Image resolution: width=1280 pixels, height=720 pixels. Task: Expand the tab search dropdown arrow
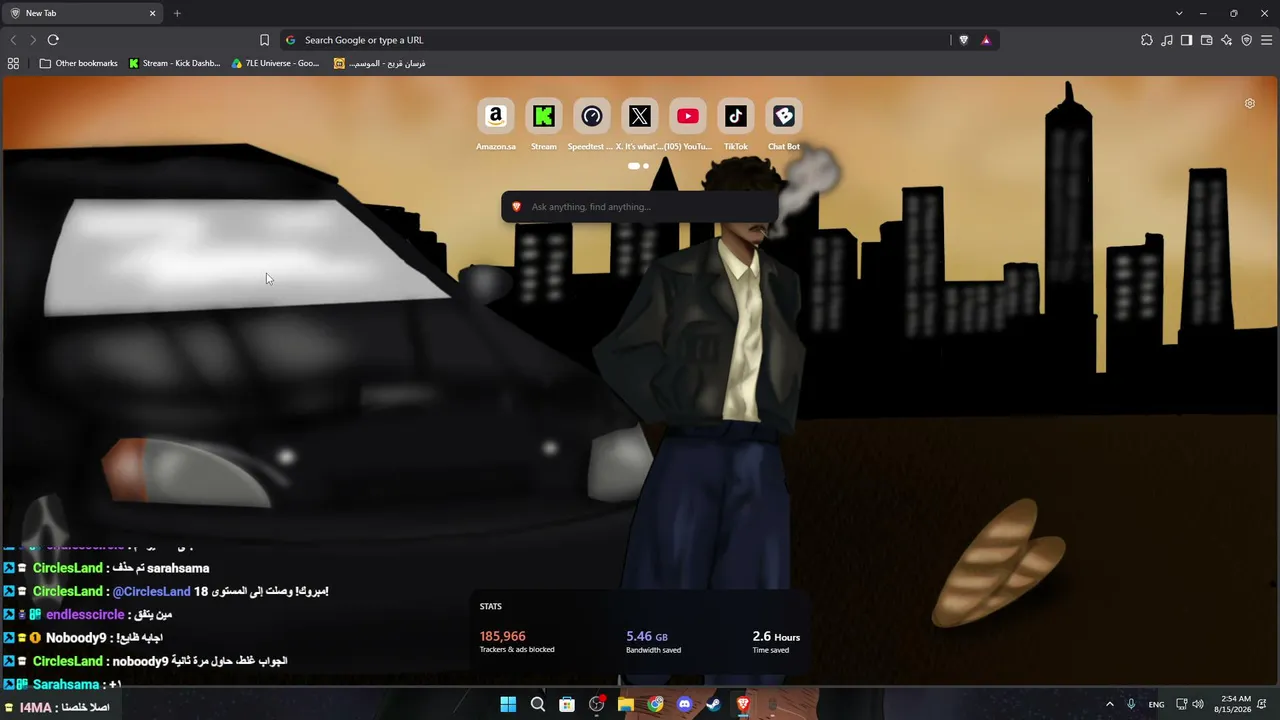(1179, 13)
